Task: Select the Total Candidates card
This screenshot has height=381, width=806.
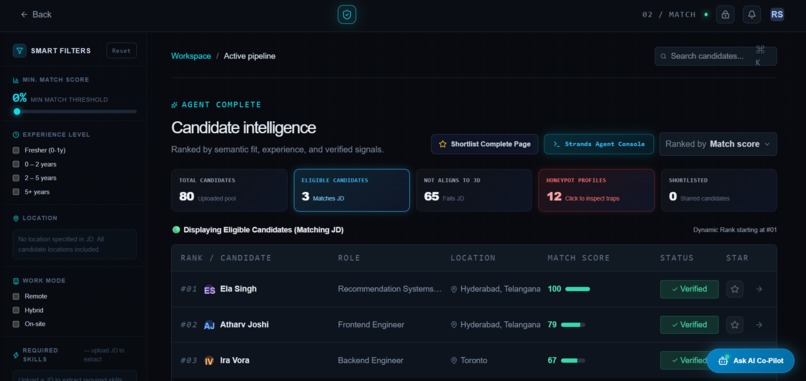Action: pyautogui.click(x=229, y=190)
